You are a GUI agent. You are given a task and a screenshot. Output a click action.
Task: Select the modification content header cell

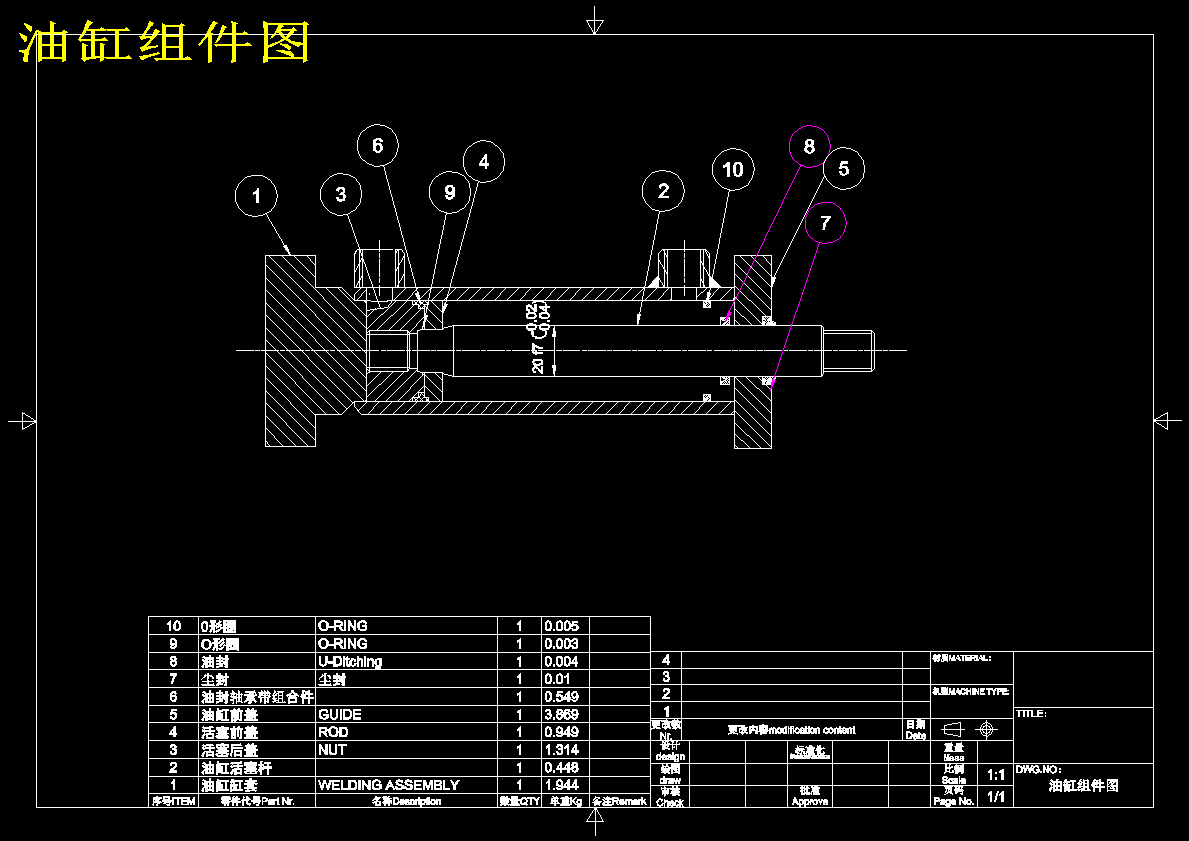coord(792,730)
